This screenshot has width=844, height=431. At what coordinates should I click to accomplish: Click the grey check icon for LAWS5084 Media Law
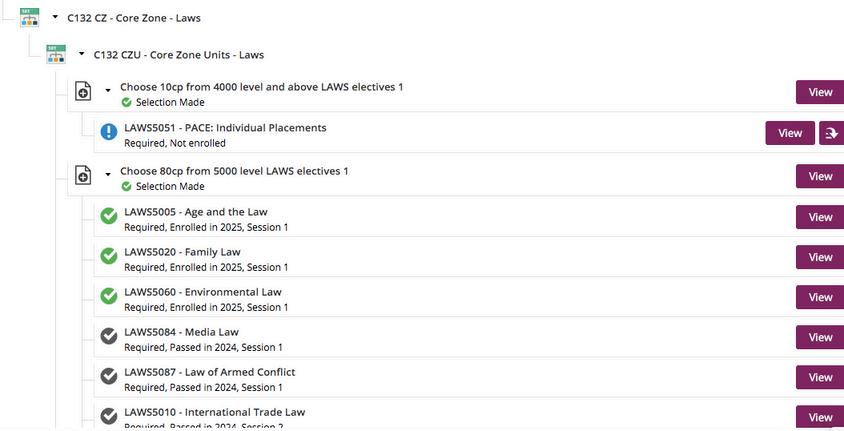pyautogui.click(x=109, y=336)
